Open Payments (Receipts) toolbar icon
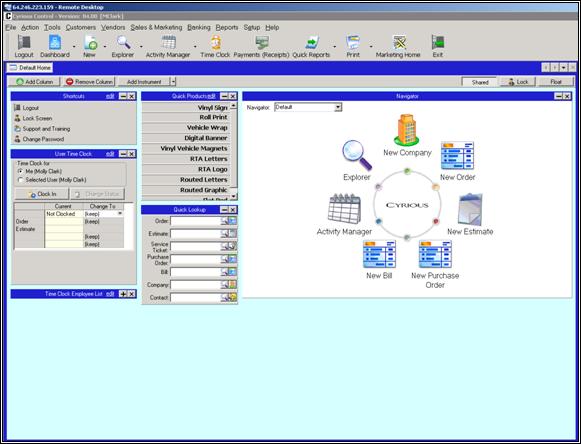 point(262,43)
